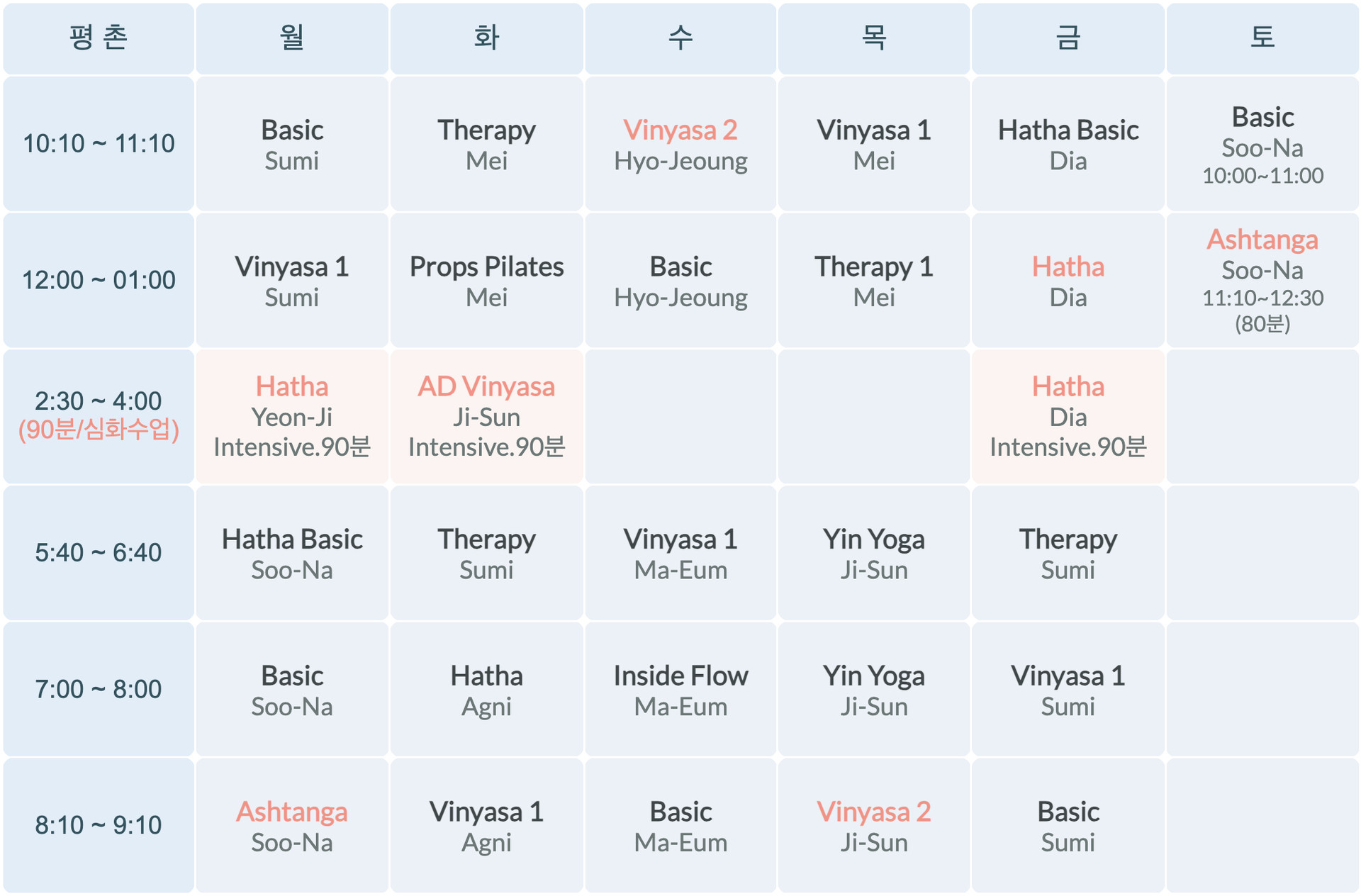The width and height of the screenshot is (1361, 896).
Task: Select the 2:30 ~ 4:00 intensive time slot row header
Action: tap(99, 417)
